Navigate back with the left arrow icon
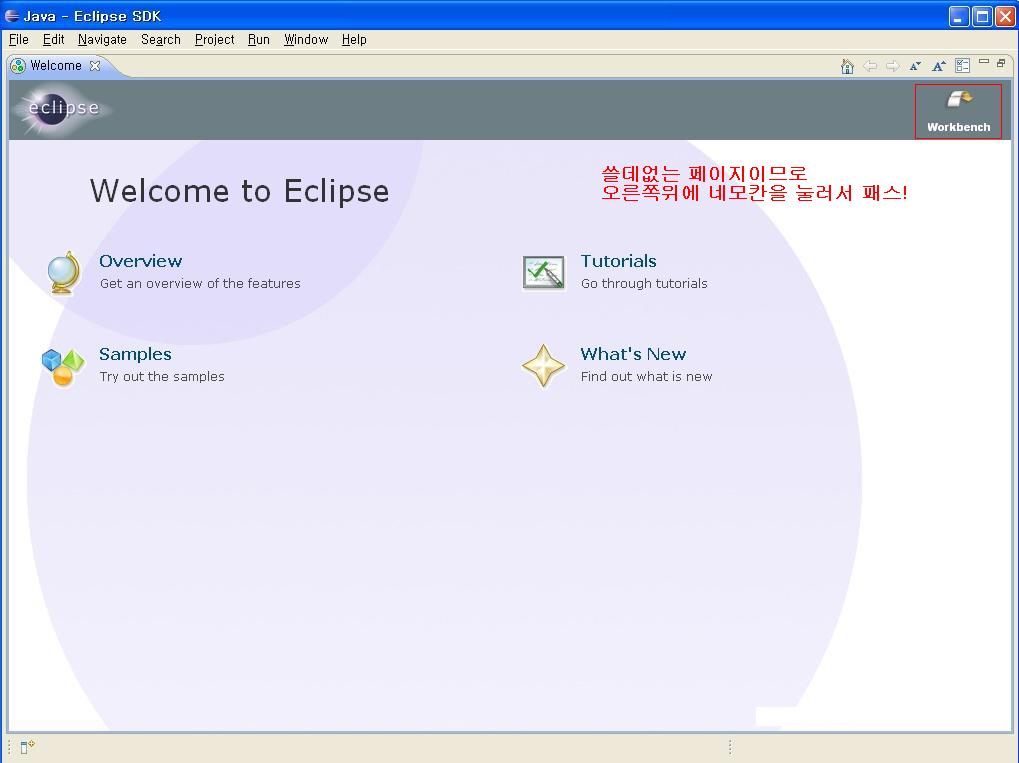This screenshot has height=763, width=1019. pos(870,66)
